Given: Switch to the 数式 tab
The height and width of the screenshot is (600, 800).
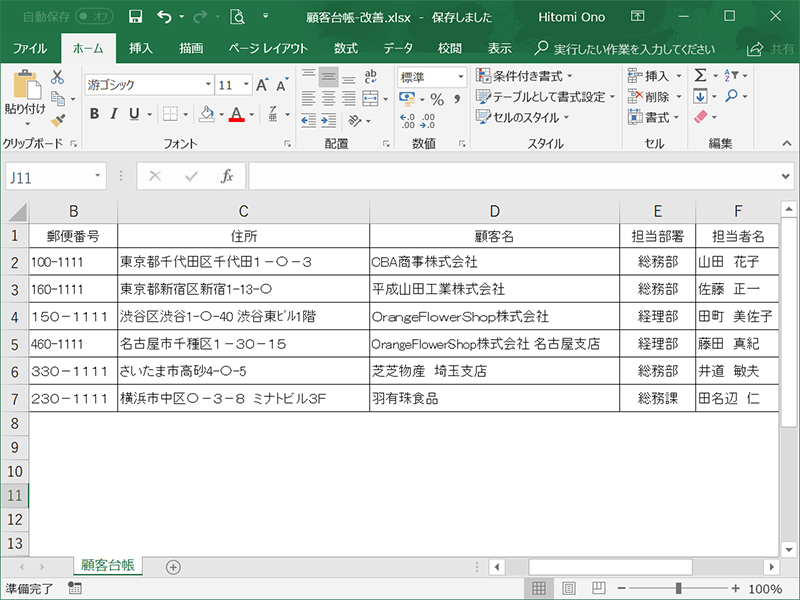Looking at the screenshot, I should point(346,48).
